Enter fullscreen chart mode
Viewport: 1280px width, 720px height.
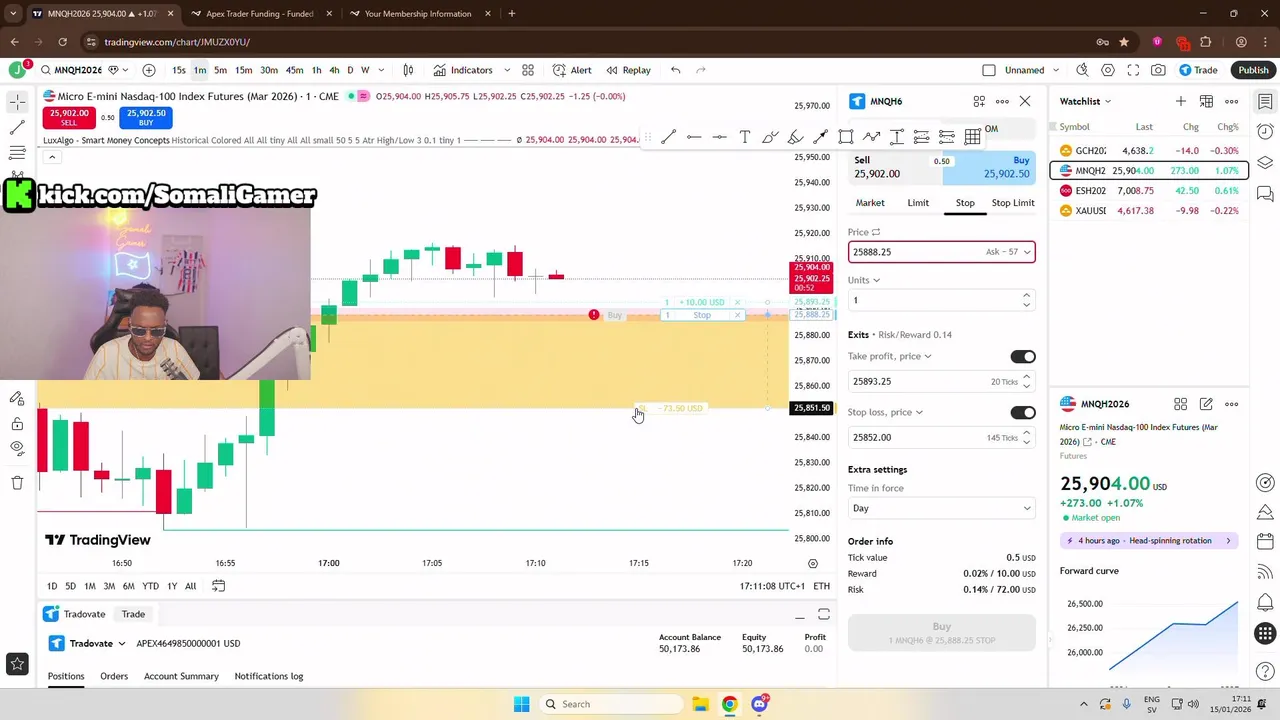1133,70
